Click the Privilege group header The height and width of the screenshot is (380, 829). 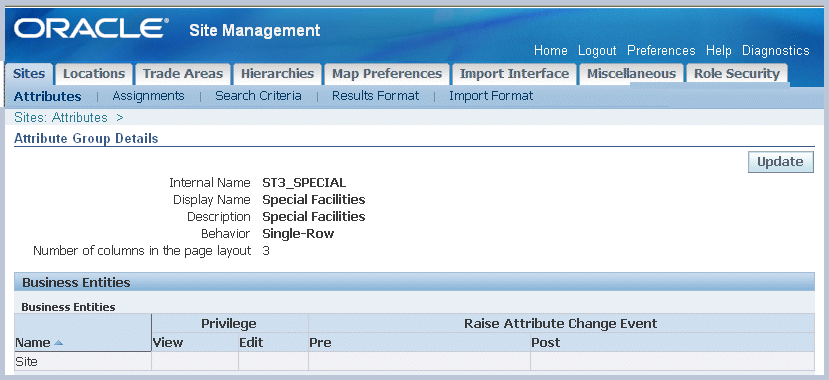click(229, 323)
